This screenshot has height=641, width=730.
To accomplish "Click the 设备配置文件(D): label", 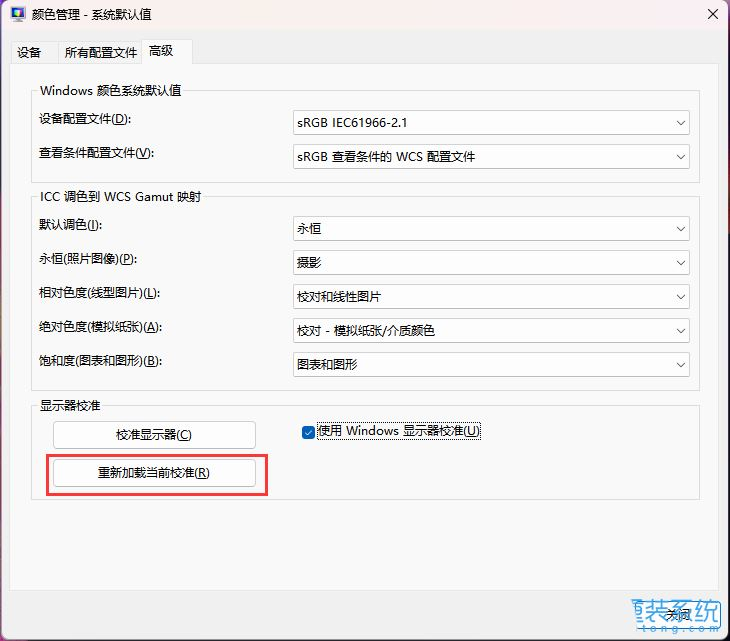I will [x=85, y=119].
